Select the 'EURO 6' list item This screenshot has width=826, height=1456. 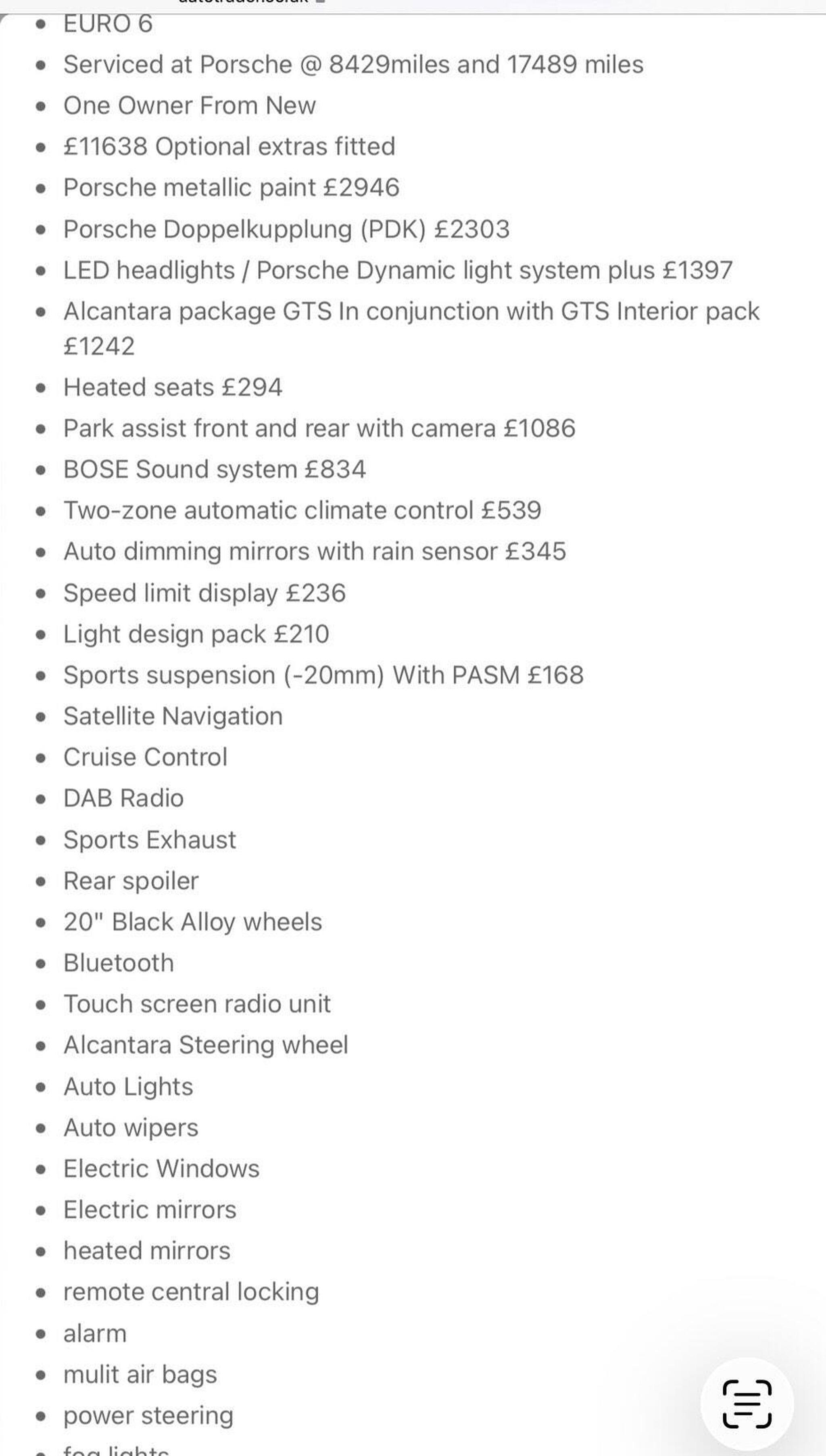[x=108, y=24]
